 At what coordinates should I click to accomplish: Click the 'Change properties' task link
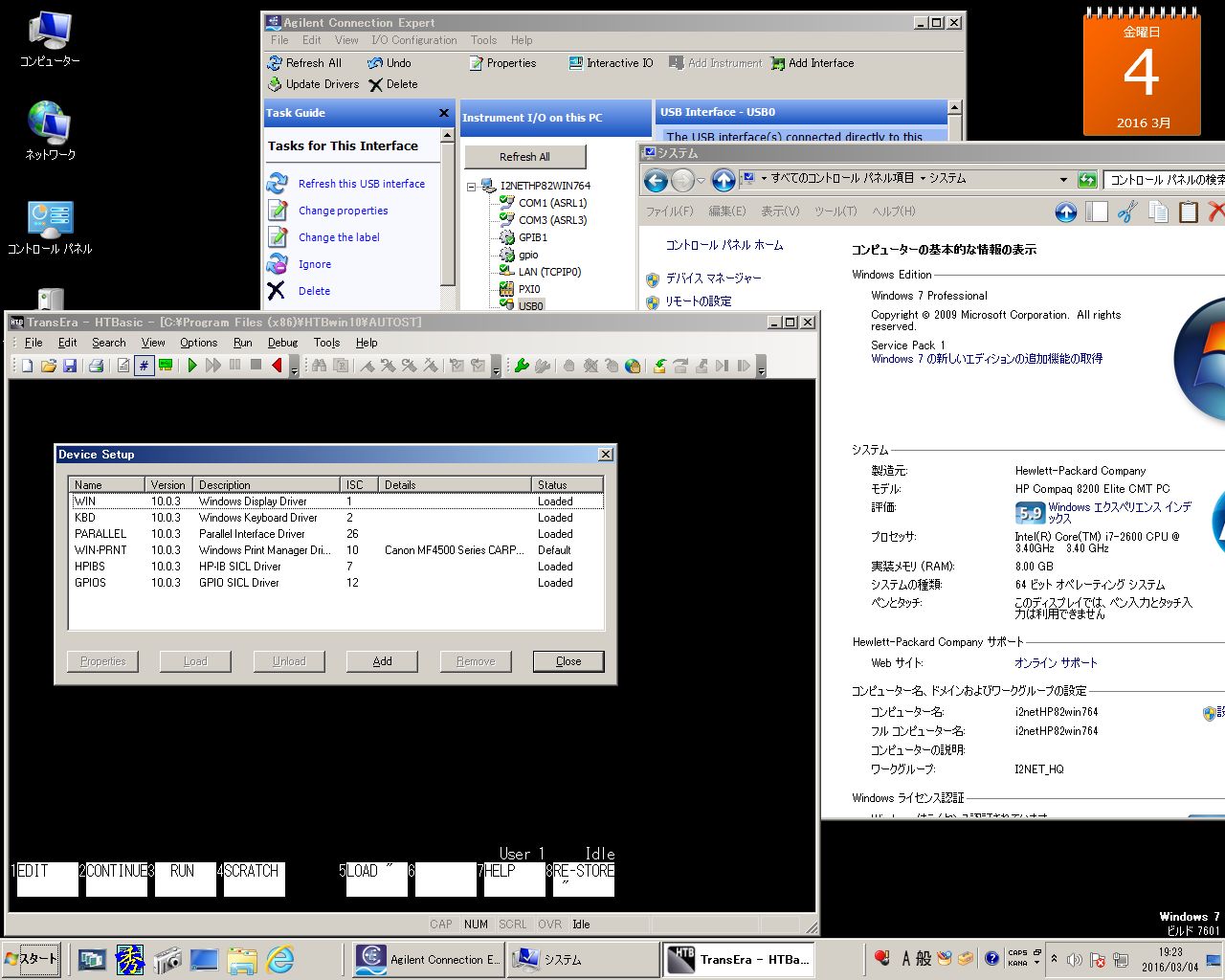pos(344,211)
